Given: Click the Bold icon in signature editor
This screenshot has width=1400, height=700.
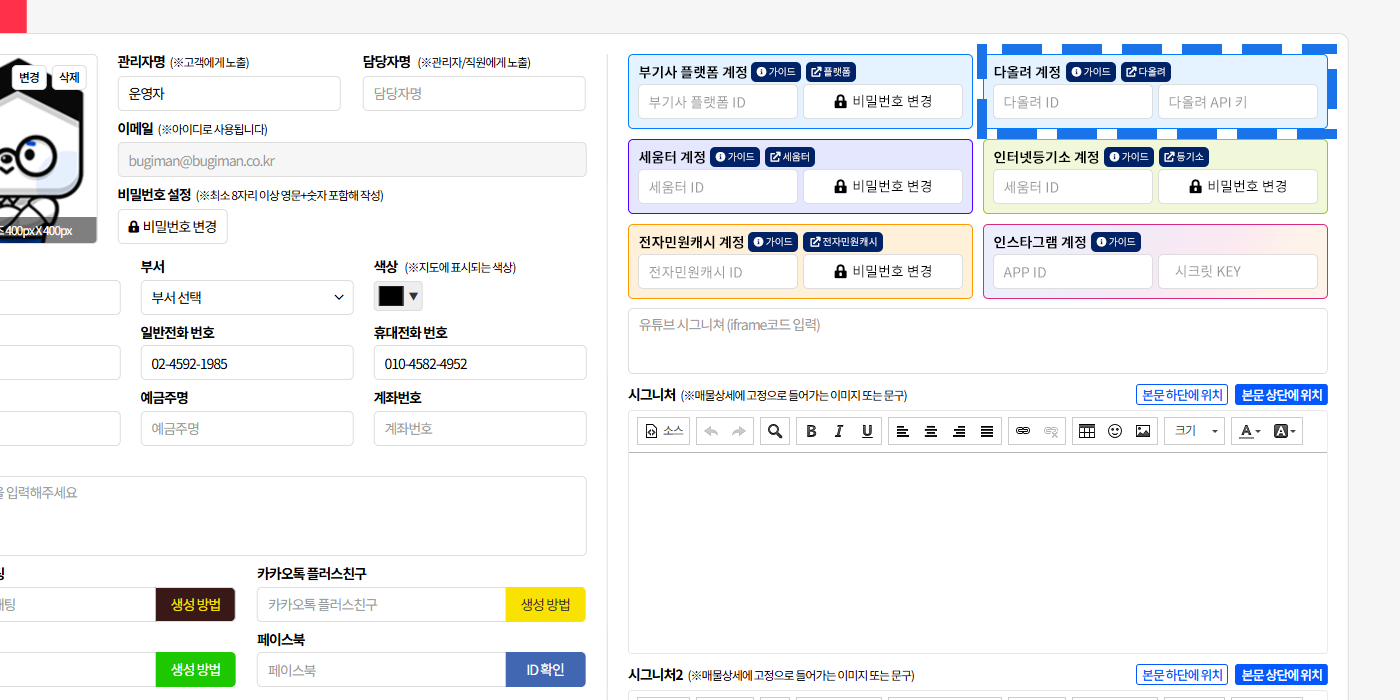Looking at the screenshot, I should [811, 431].
